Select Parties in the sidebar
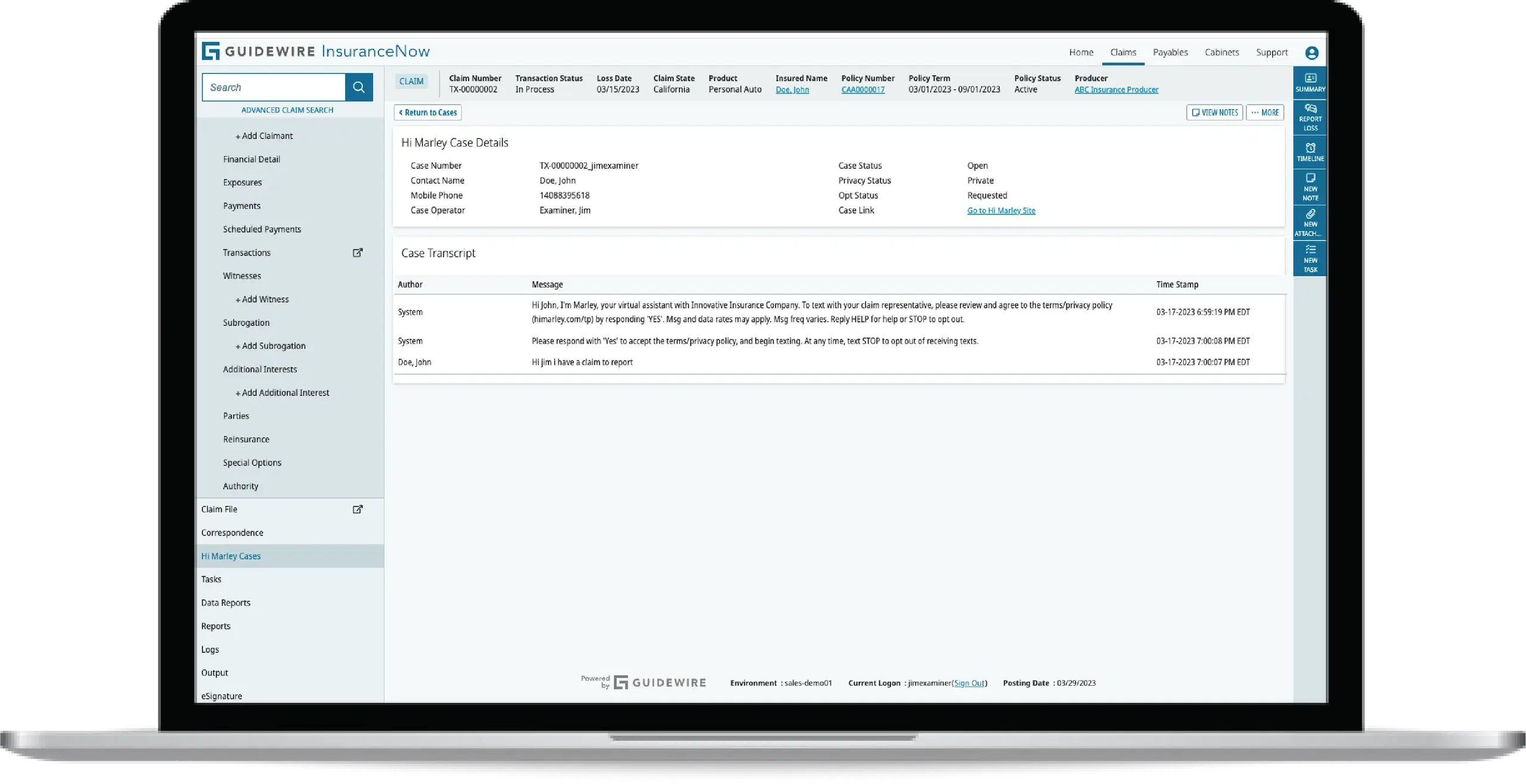The width and height of the screenshot is (1526, 784). pyautogui.click(x=235, y=416)
